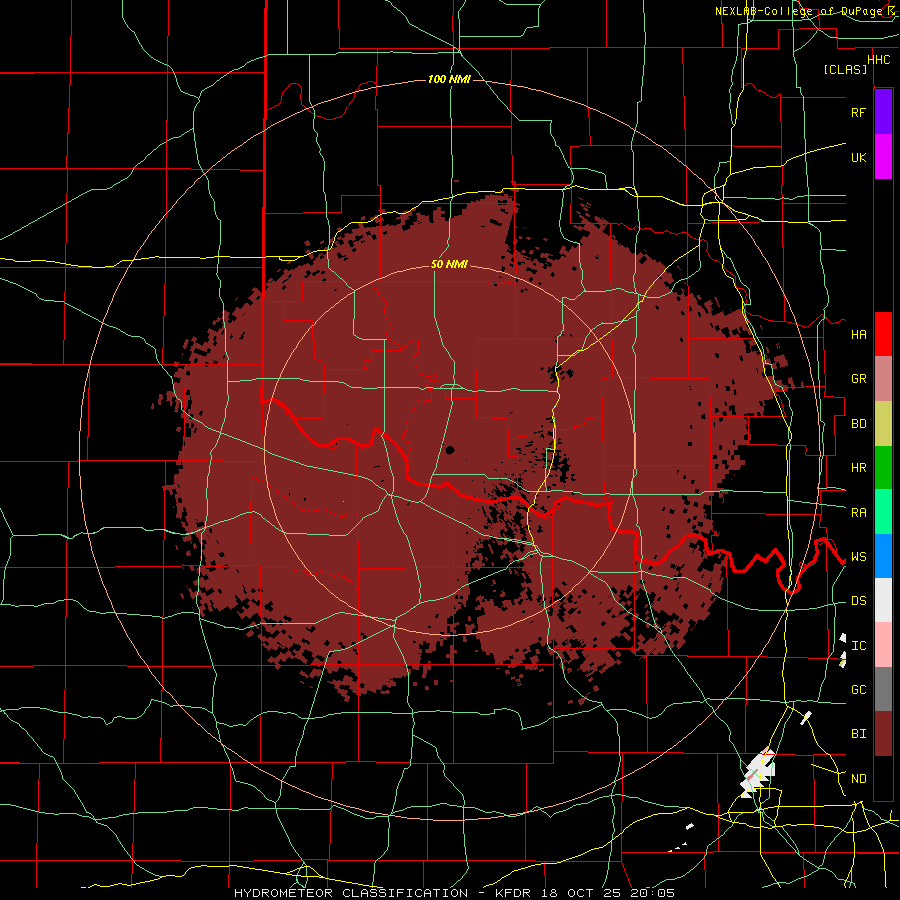Image resolution: width=900 pixels, height=900 pixels.
Task: Click the 100 NMI range ring label
Action: pos(449,79)
